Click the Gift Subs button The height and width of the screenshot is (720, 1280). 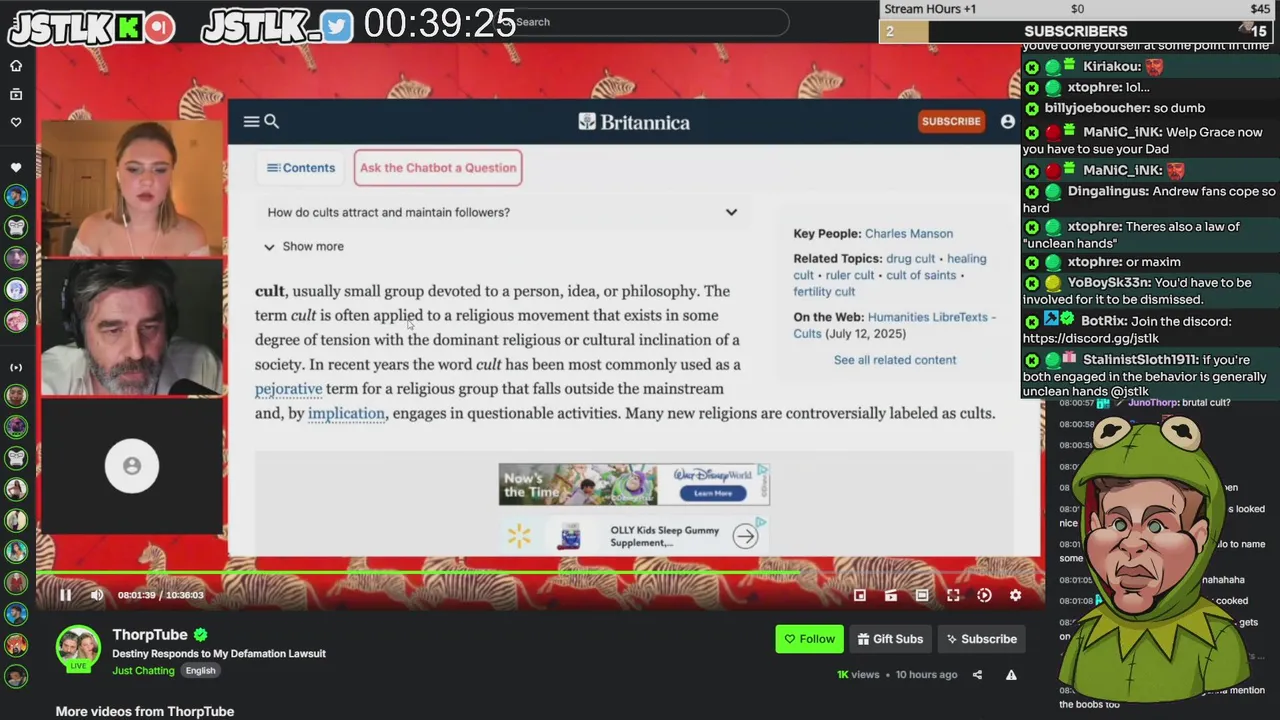[890, 639]
